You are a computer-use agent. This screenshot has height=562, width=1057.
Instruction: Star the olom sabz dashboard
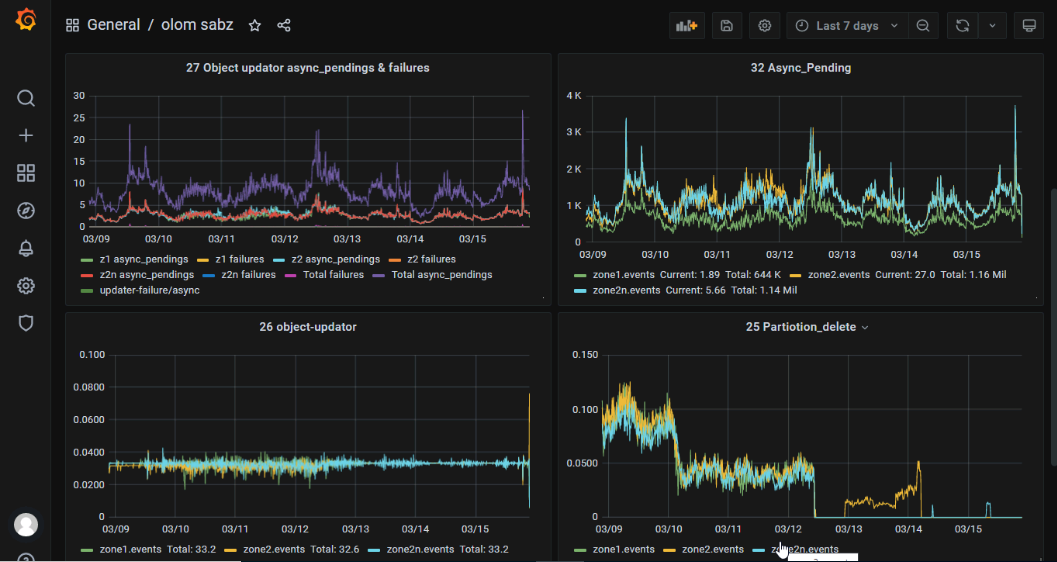pyautogui.click(x=255, y=26)
